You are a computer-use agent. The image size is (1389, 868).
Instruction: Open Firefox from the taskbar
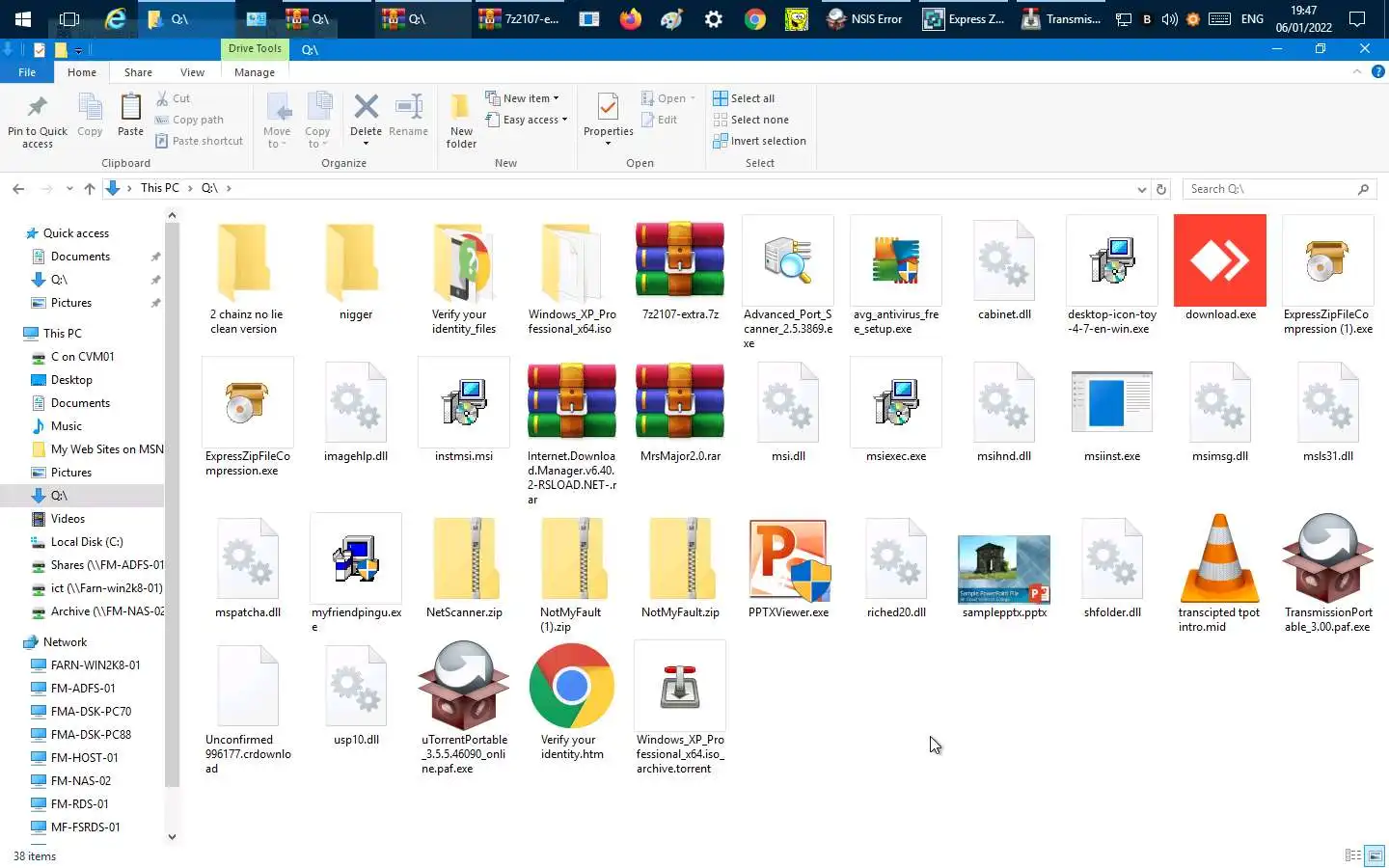coord(630,19)
